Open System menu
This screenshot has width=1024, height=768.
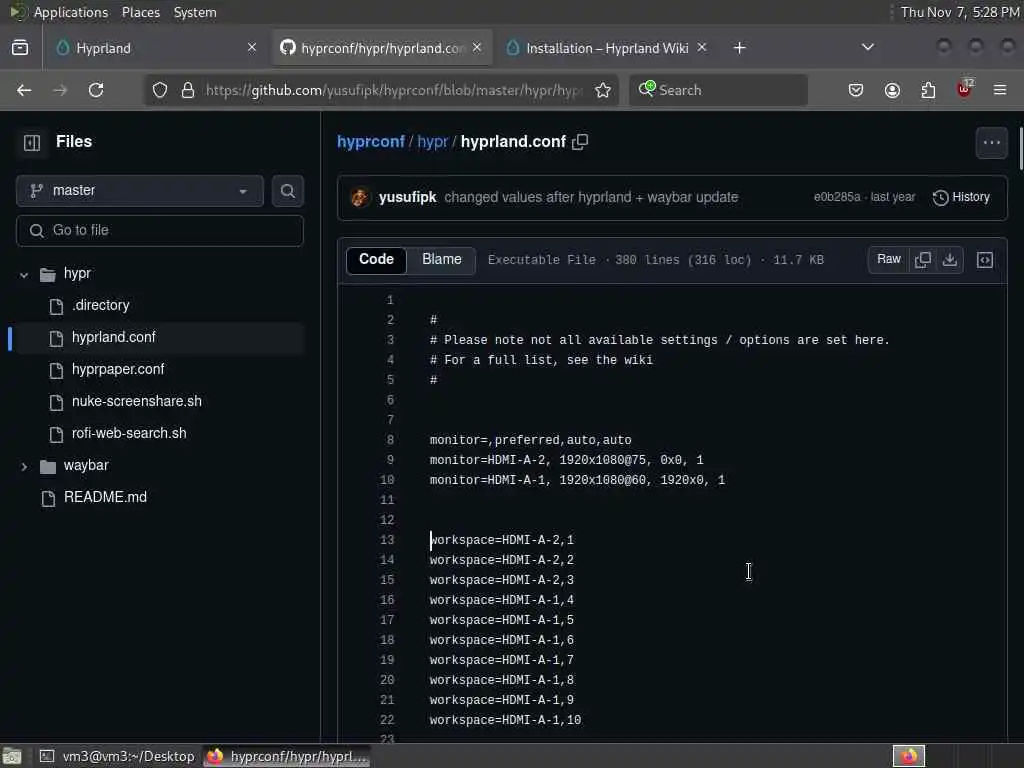[x=195, y=12]
